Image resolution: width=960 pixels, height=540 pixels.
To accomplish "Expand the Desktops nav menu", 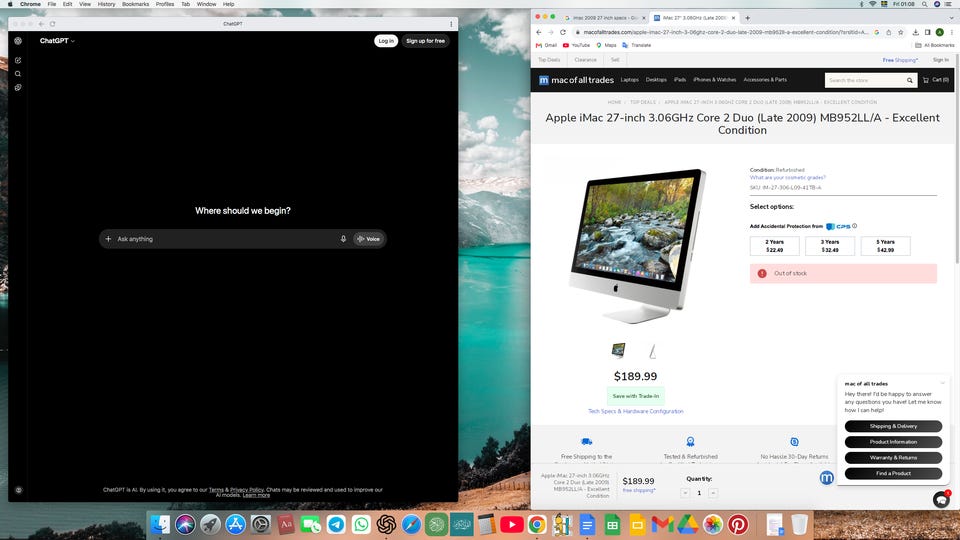I will (656, 80).
